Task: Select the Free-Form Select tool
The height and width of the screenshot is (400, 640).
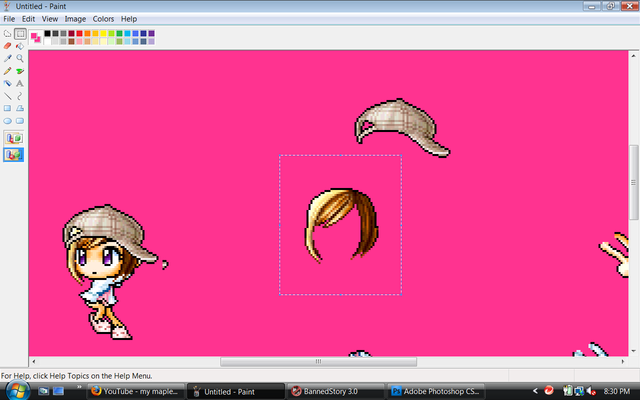Action: pyautogui.click(x=7, y=33)
